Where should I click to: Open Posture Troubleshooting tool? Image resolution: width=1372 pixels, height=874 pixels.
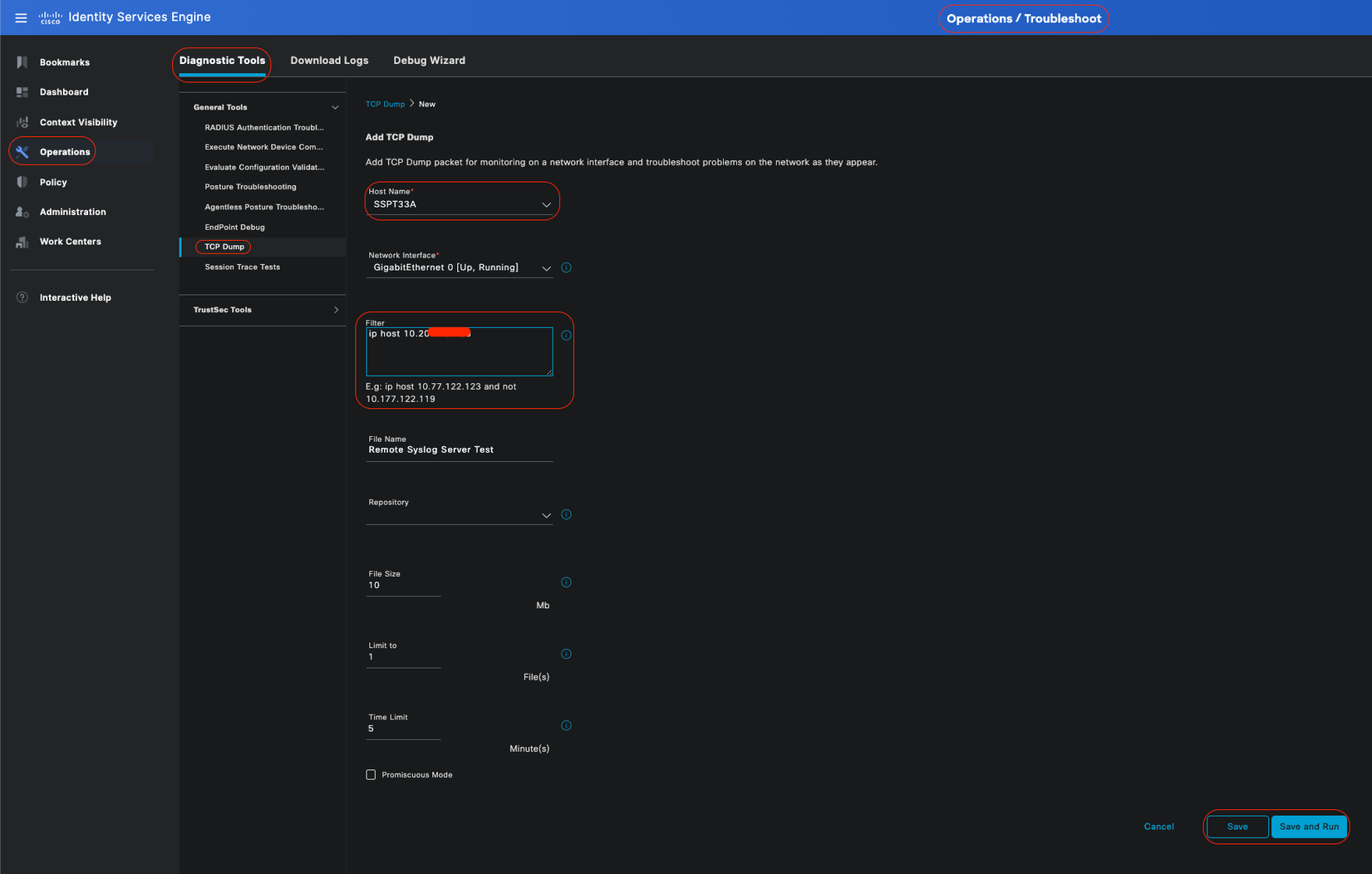click(x=250, y=187)
